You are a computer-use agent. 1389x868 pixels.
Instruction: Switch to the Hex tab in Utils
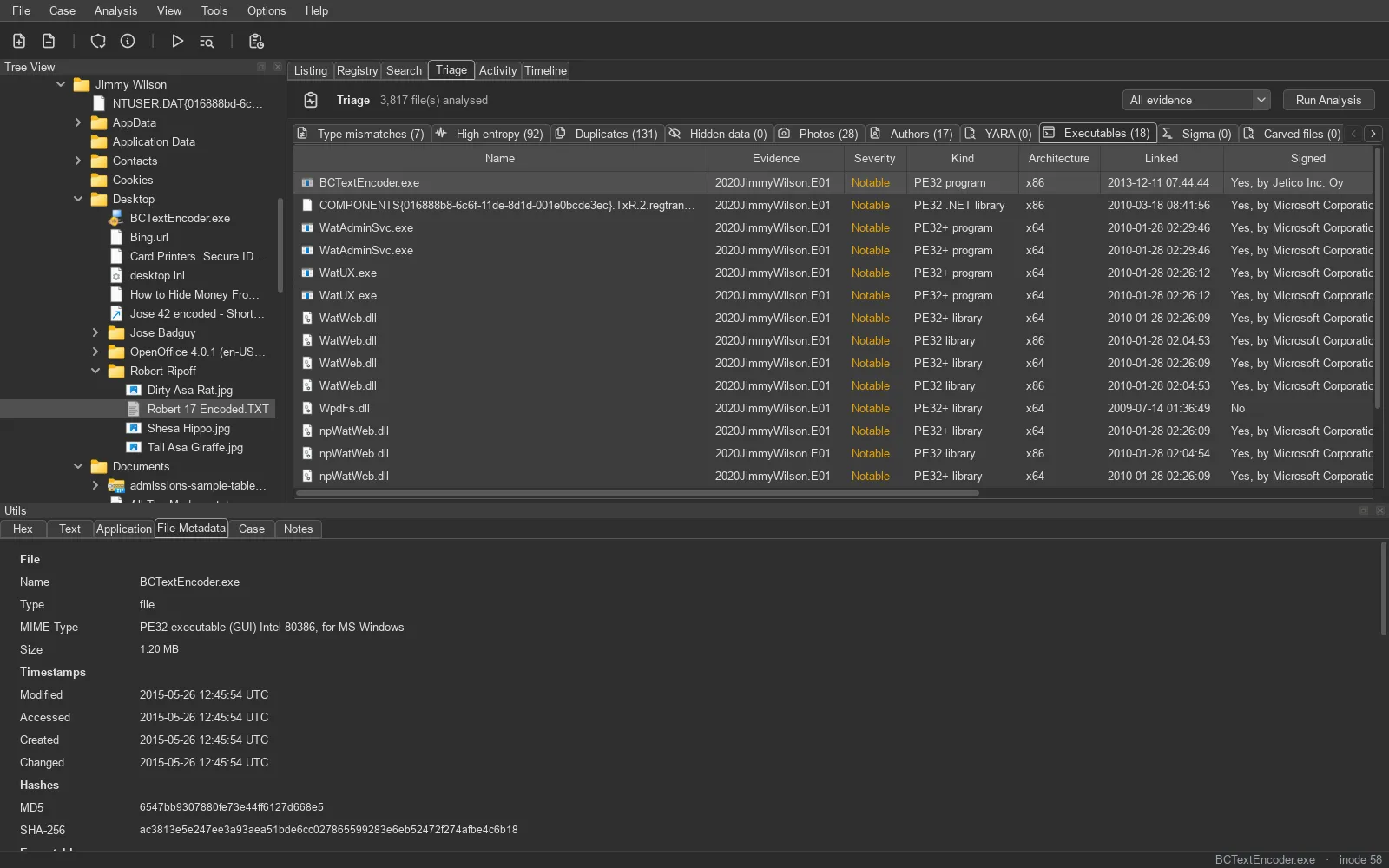tap(23, 529)
